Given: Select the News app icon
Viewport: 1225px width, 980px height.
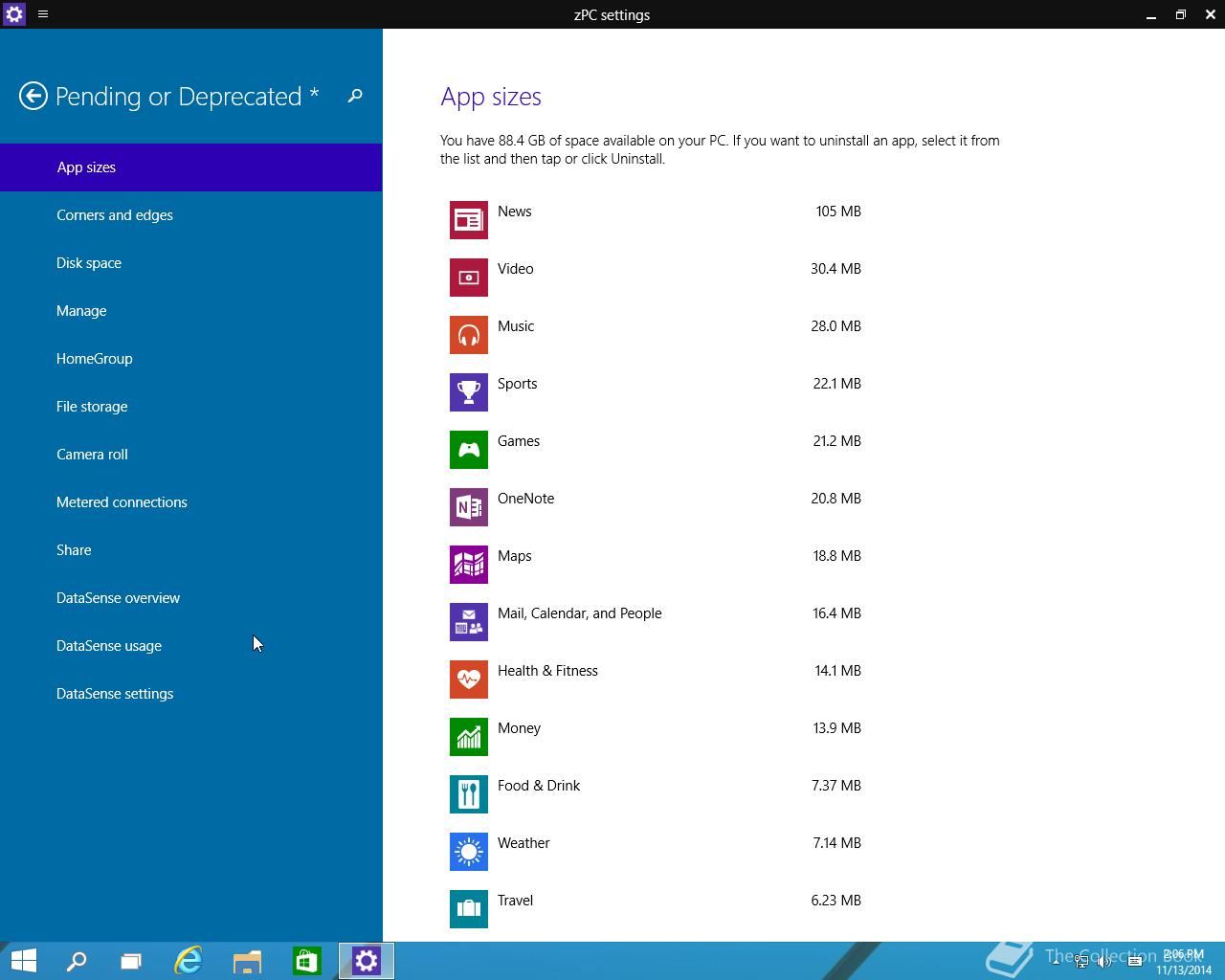Looking at the screenshot, I should click(x=469, y=220).
